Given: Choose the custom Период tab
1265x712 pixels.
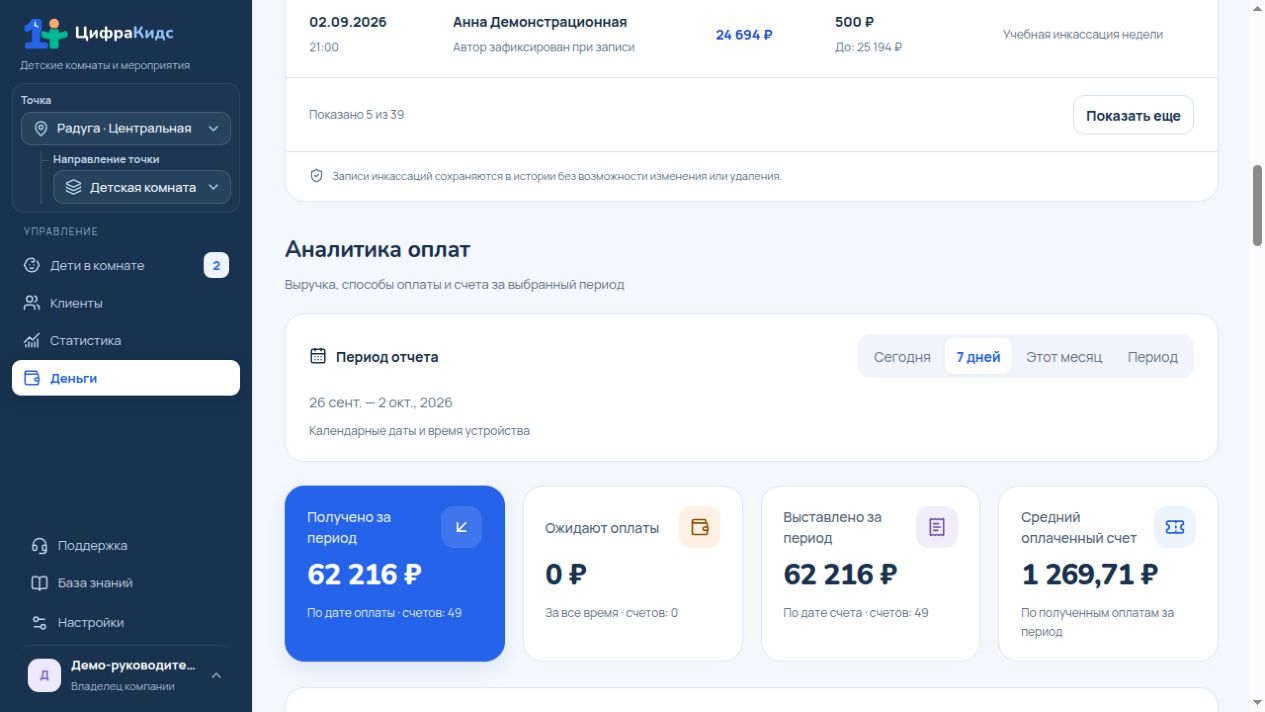Looking at the screenshot, I should pyautogui.click(x=1153, y=356).
